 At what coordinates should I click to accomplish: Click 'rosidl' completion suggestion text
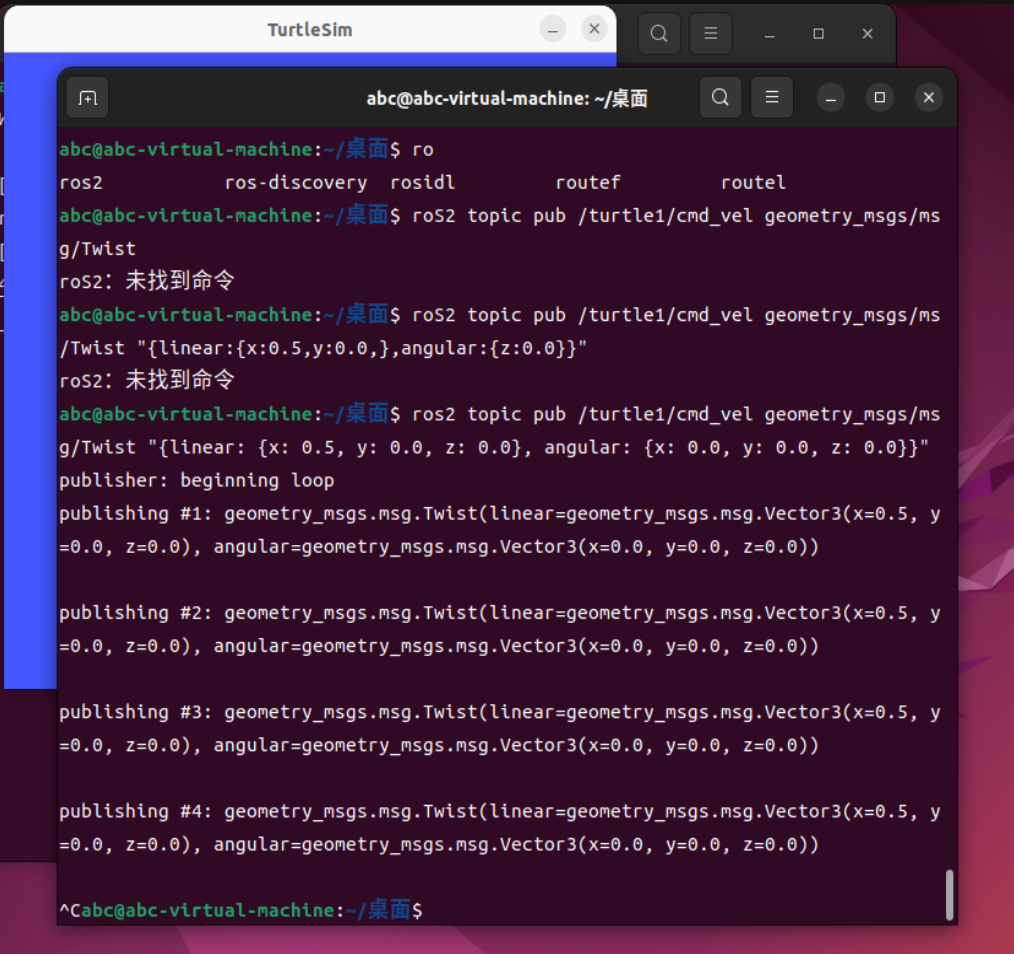(422, 183)
